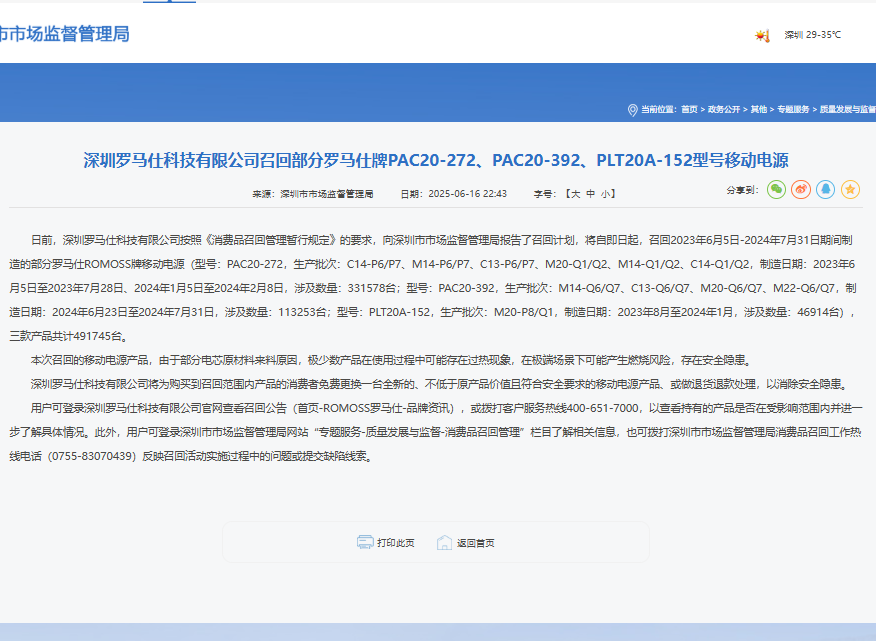
Task: Share article via the green WeChat icon
Action: tap(776, 190)
